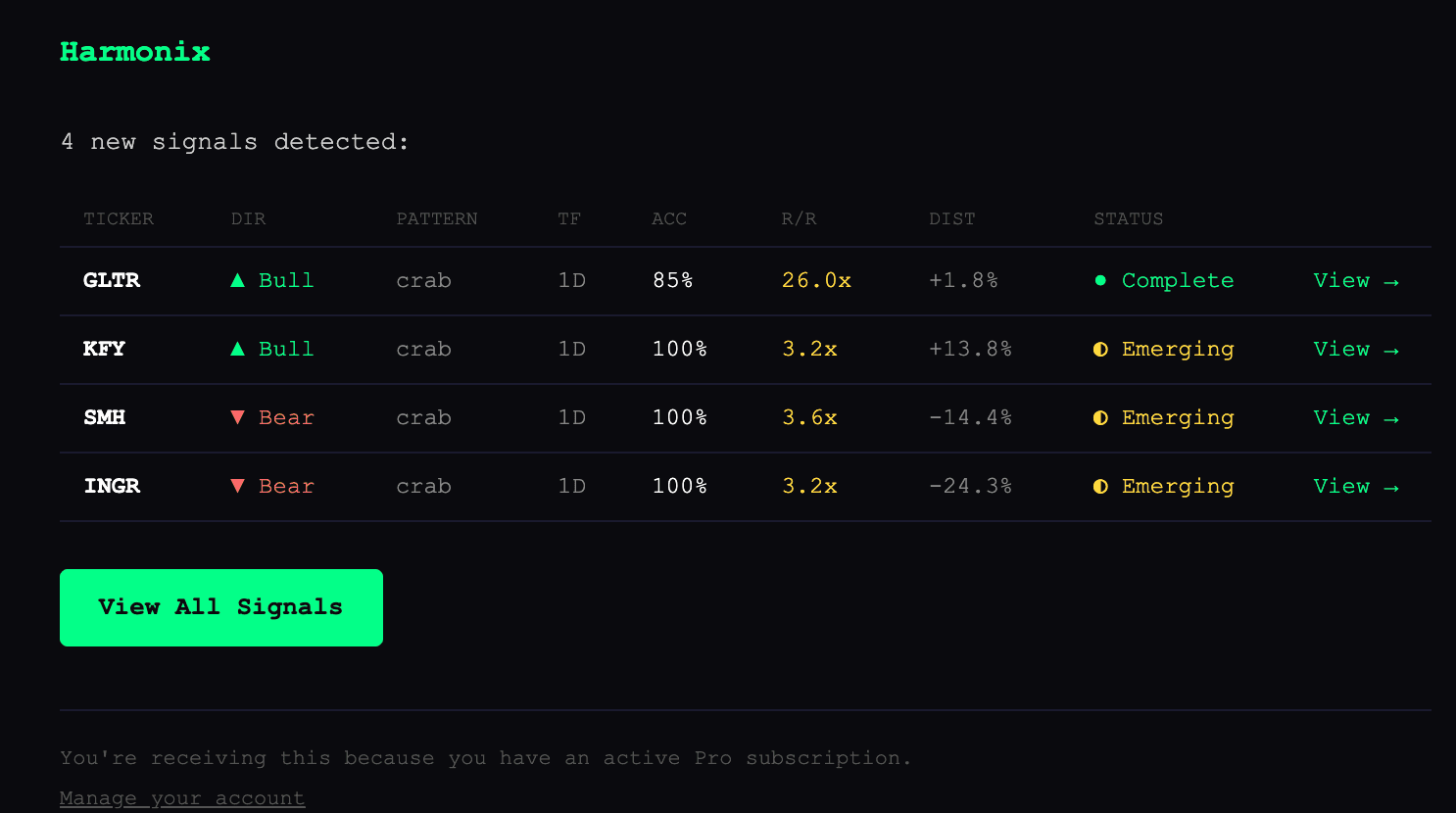
Task: Click the Complete status label for GLTR
Action: coord(1178,280)
